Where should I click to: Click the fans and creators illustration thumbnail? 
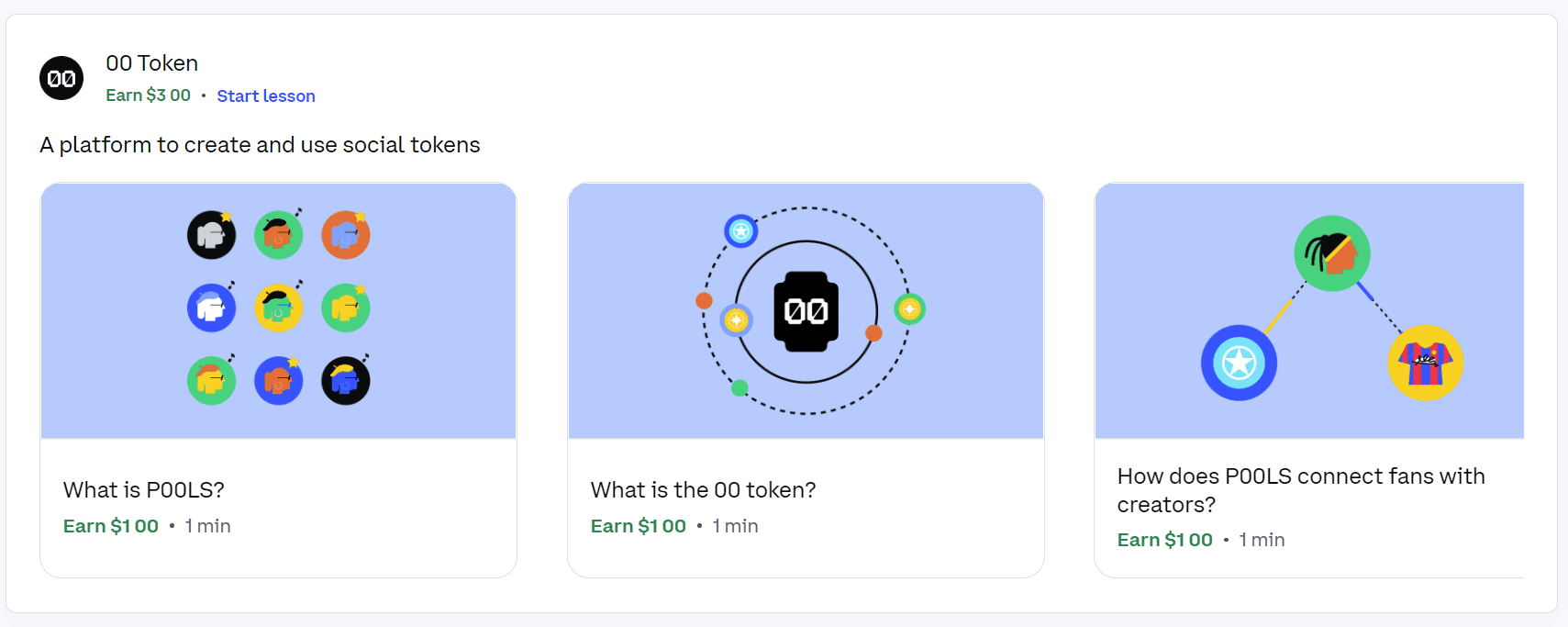1309,311
